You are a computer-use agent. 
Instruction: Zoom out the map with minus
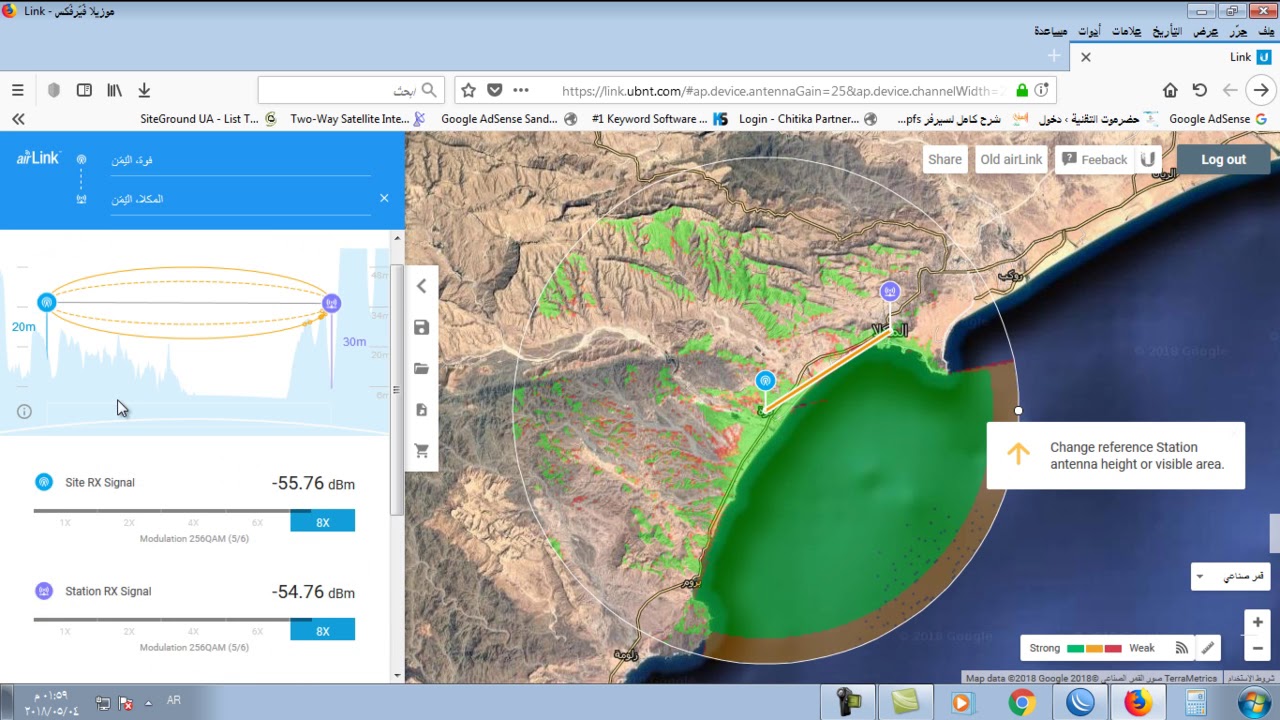(1258, 648)
